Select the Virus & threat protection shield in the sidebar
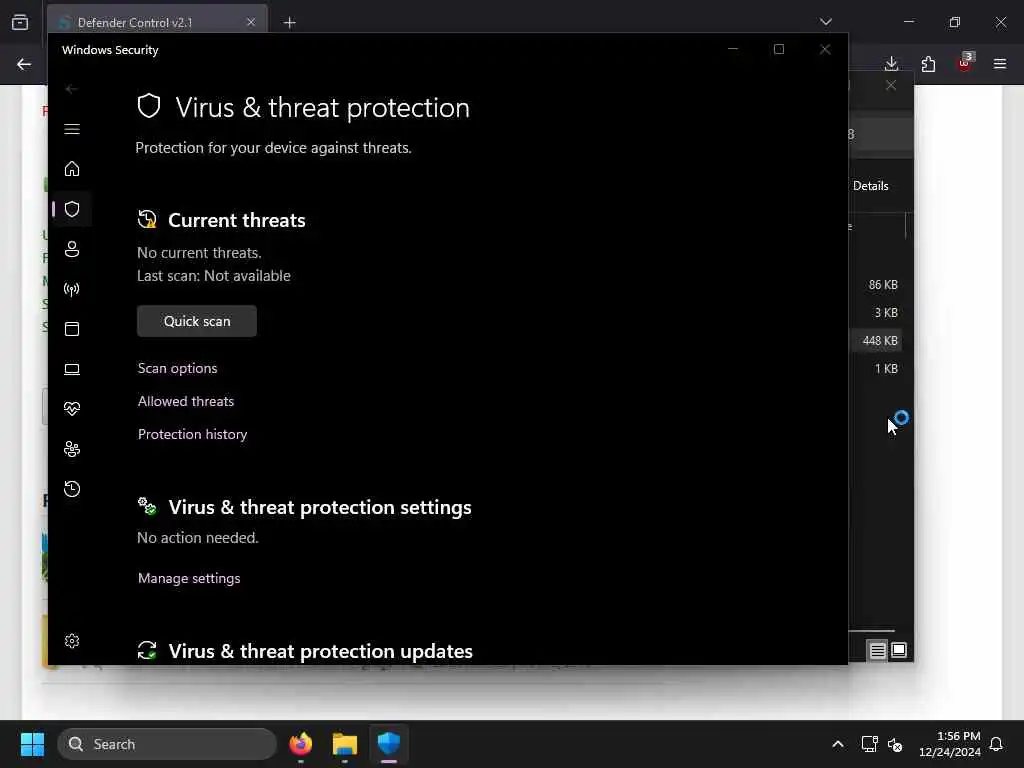The height and width of the screenshot is (768, 1024). tap(72, 209)
